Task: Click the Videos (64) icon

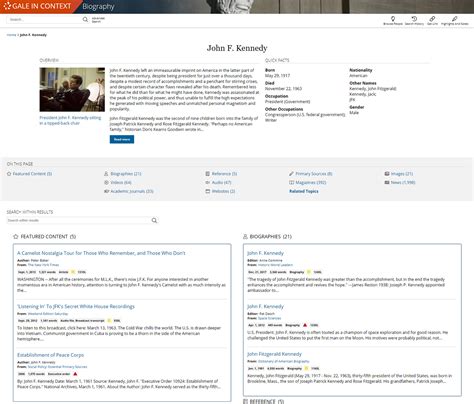Action: pyautogui.click(x=106, y=182)
